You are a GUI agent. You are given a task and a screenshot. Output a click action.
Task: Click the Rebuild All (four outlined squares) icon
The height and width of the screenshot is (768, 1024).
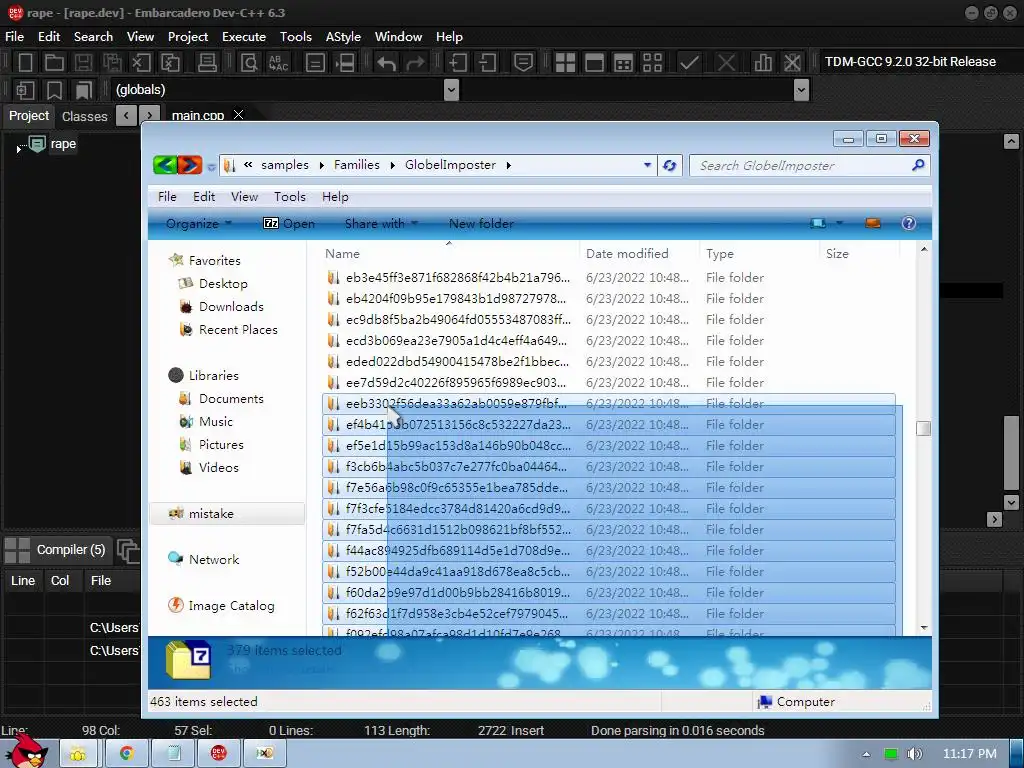tap(652, 63)
